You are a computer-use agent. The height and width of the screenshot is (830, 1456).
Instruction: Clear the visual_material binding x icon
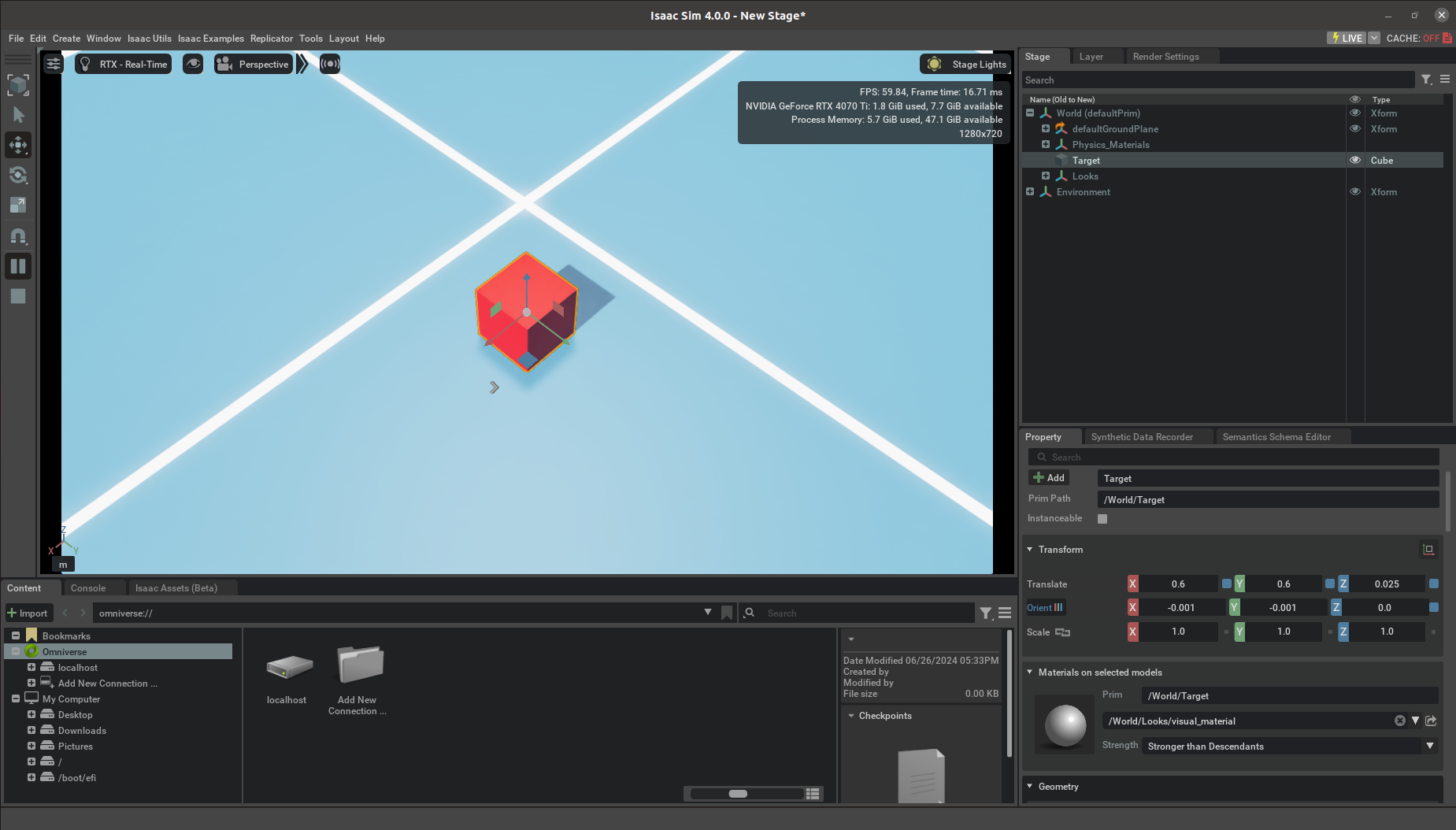pos(1399,721)
